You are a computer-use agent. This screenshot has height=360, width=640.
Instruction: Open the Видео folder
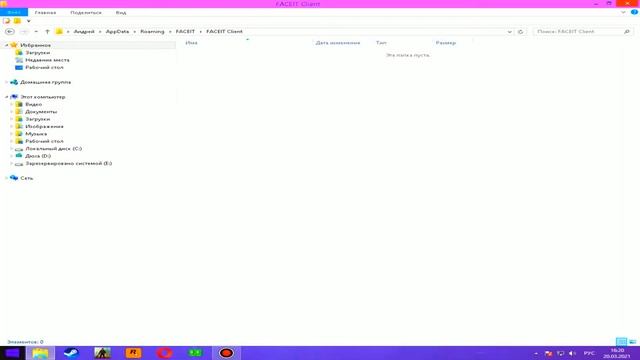(33, 104)
